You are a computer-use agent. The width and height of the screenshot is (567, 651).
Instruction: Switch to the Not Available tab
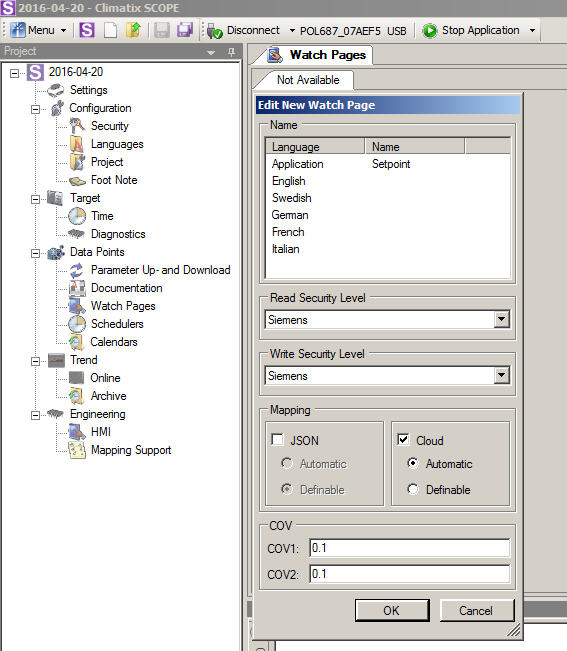308,80
